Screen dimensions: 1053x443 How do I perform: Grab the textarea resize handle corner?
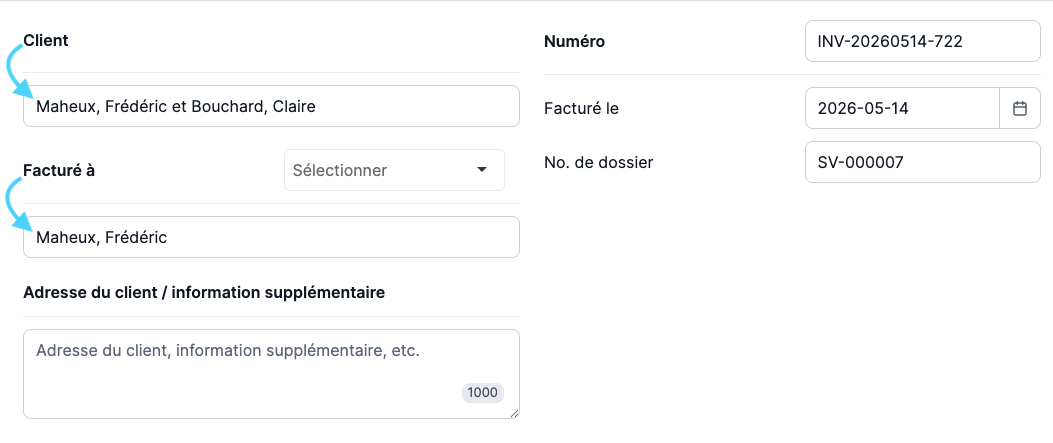[514, 413]
